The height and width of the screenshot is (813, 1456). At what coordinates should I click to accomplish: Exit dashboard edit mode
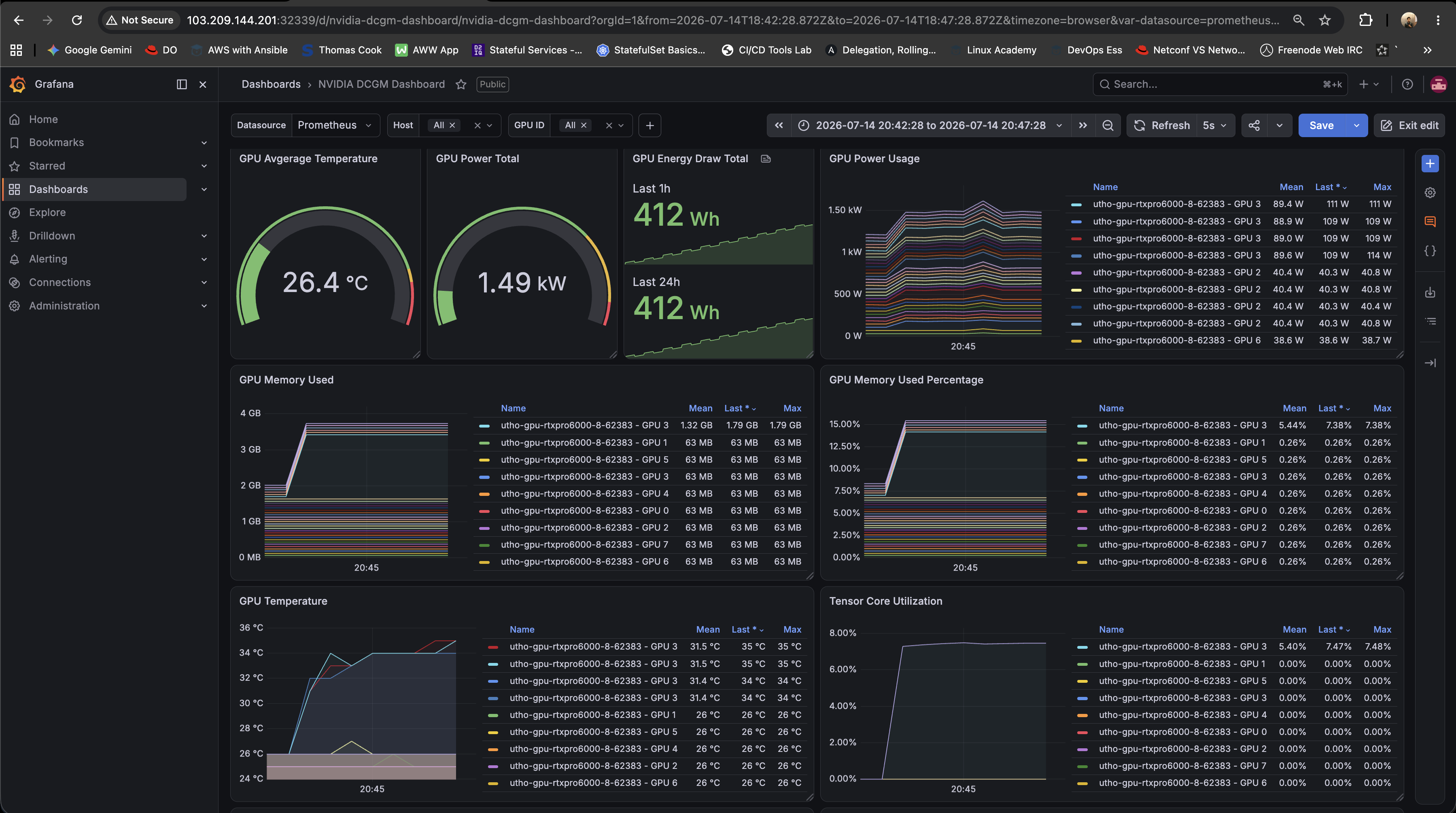[1409, 125]
